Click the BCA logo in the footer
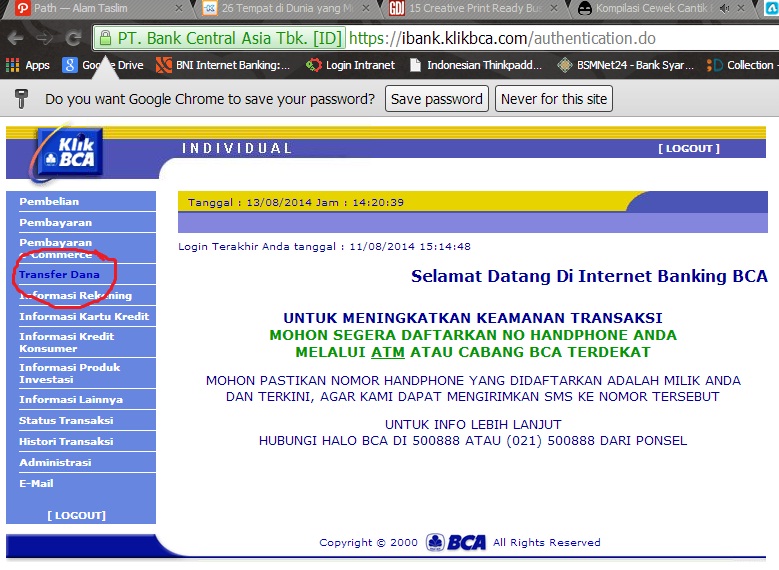The height and width of the screenshot is (570, 779). [456, 542]
